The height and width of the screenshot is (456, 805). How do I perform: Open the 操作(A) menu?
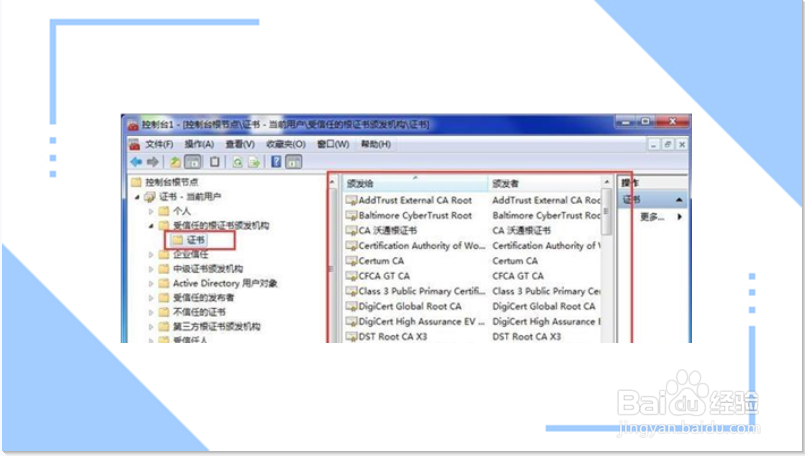(x=199, y=144)
